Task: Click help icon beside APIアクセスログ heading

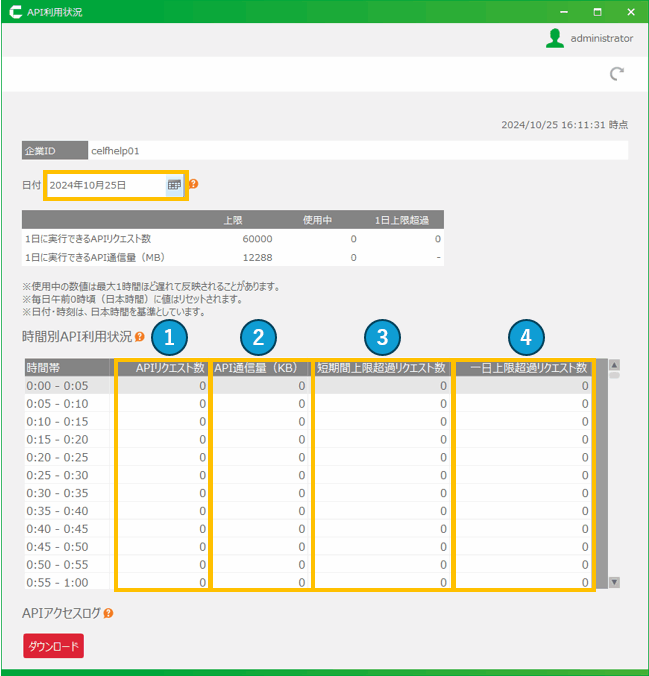Action: 108,613
